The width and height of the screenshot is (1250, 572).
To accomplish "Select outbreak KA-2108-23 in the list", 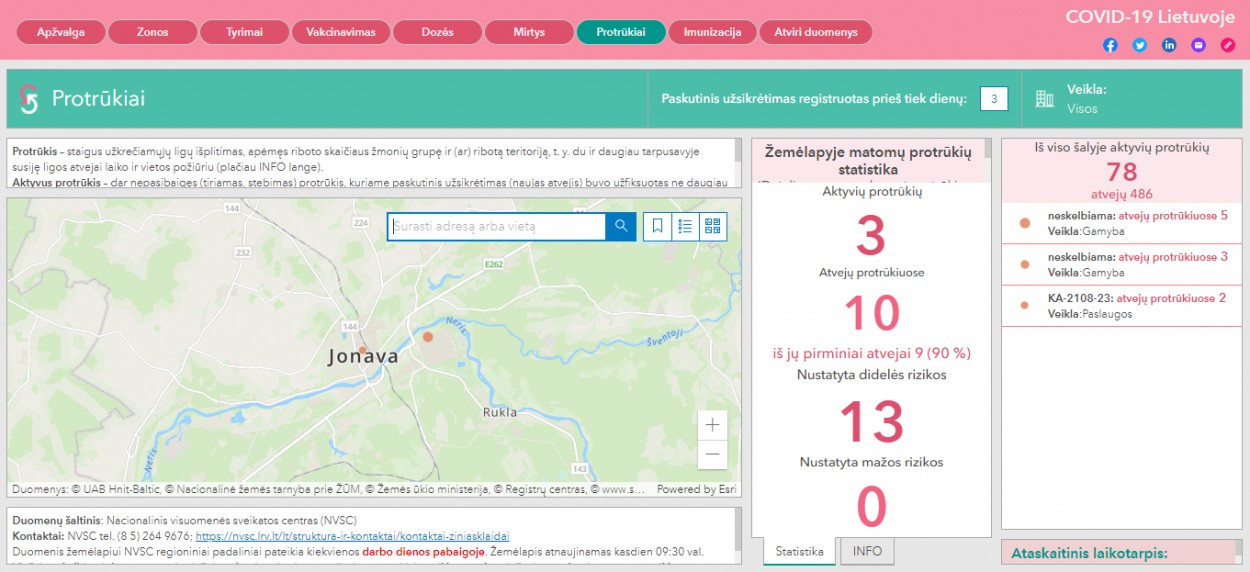I will point(1120,305).
